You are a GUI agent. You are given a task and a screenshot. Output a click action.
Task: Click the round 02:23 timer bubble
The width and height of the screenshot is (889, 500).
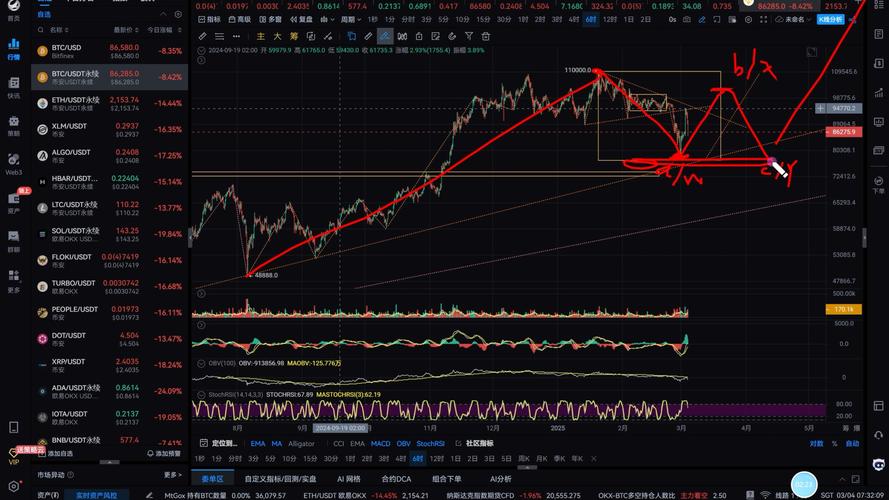pos(804,485)
